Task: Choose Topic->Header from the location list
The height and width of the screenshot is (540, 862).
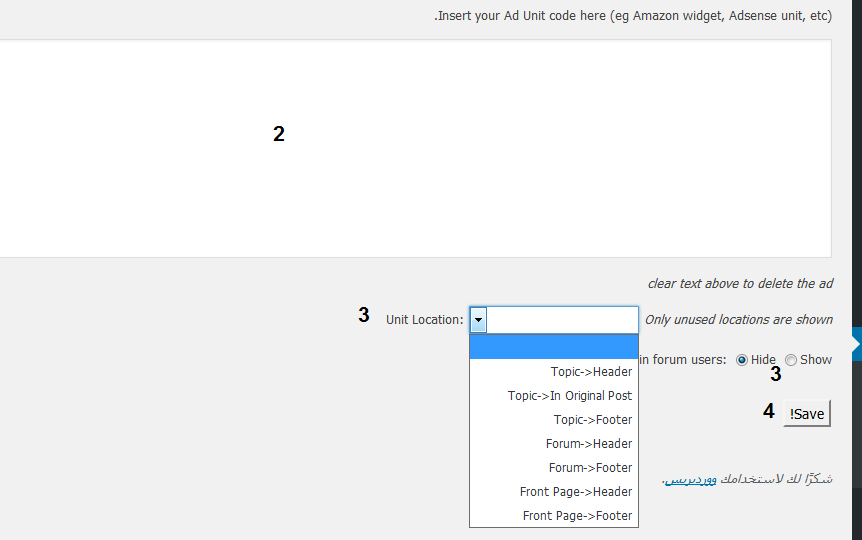Action: coord(591,372)
